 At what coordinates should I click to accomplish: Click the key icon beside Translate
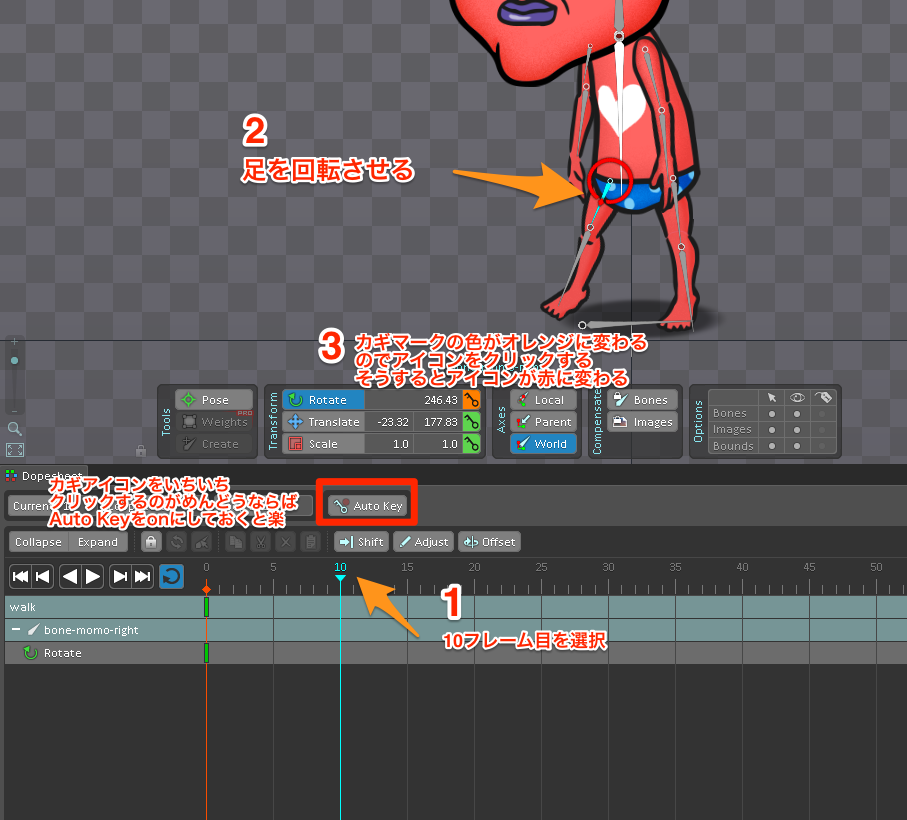coord(471,421)
